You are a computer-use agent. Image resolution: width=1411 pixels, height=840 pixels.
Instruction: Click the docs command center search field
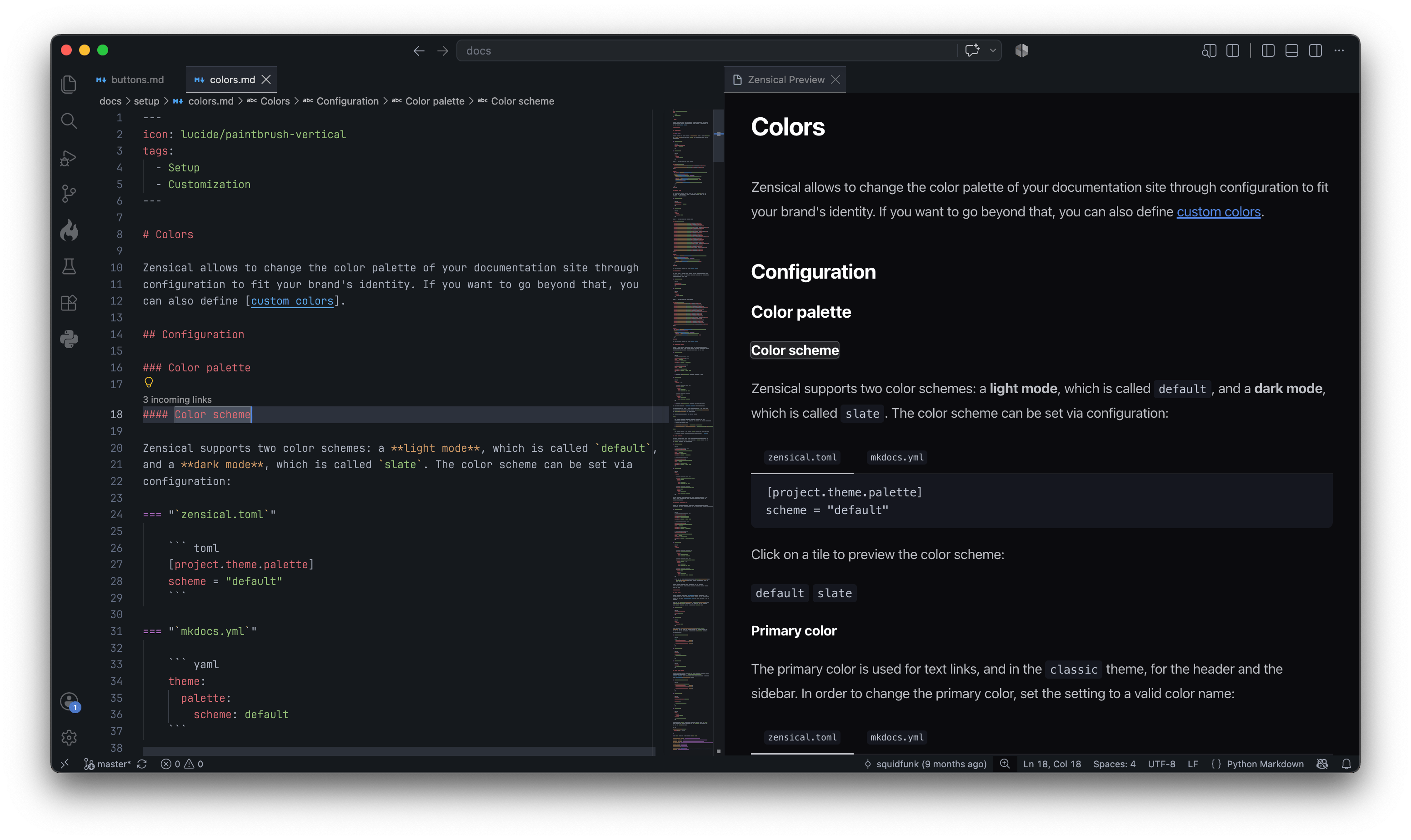point(707,51)
